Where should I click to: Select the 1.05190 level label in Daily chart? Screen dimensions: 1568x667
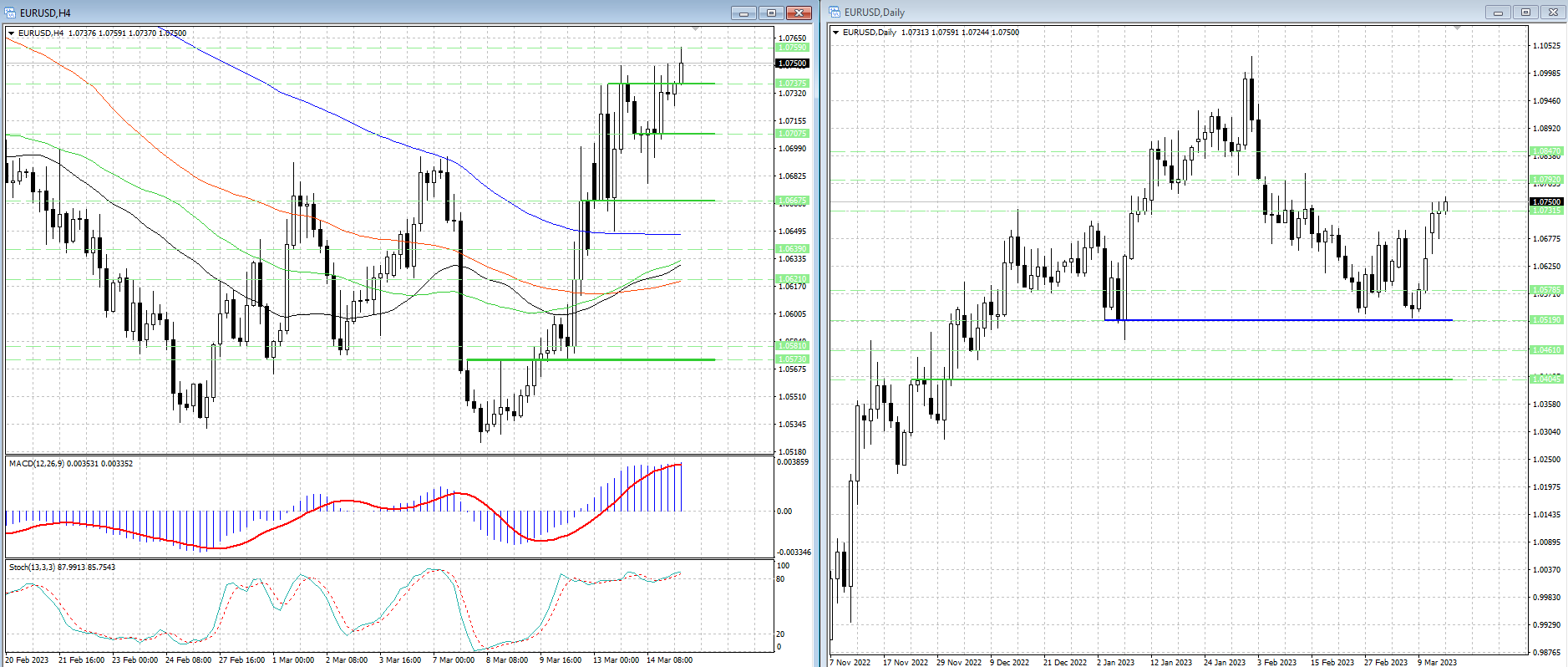tap(1546, 320)
